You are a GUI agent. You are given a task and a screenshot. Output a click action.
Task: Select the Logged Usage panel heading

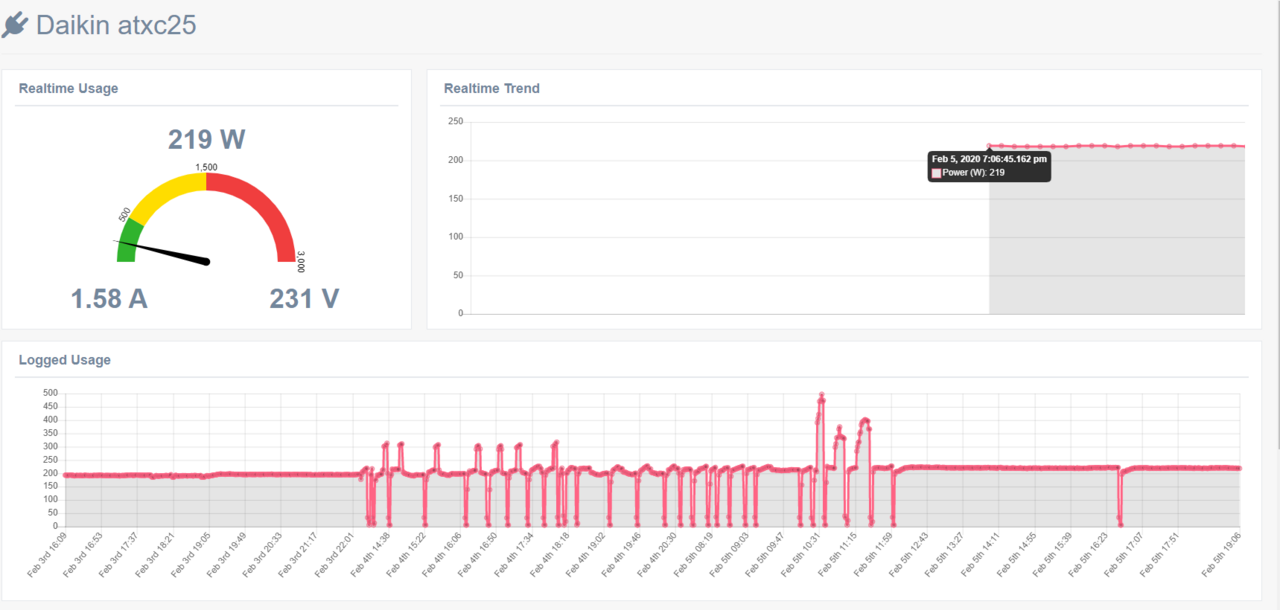click(x=64, y=360)
